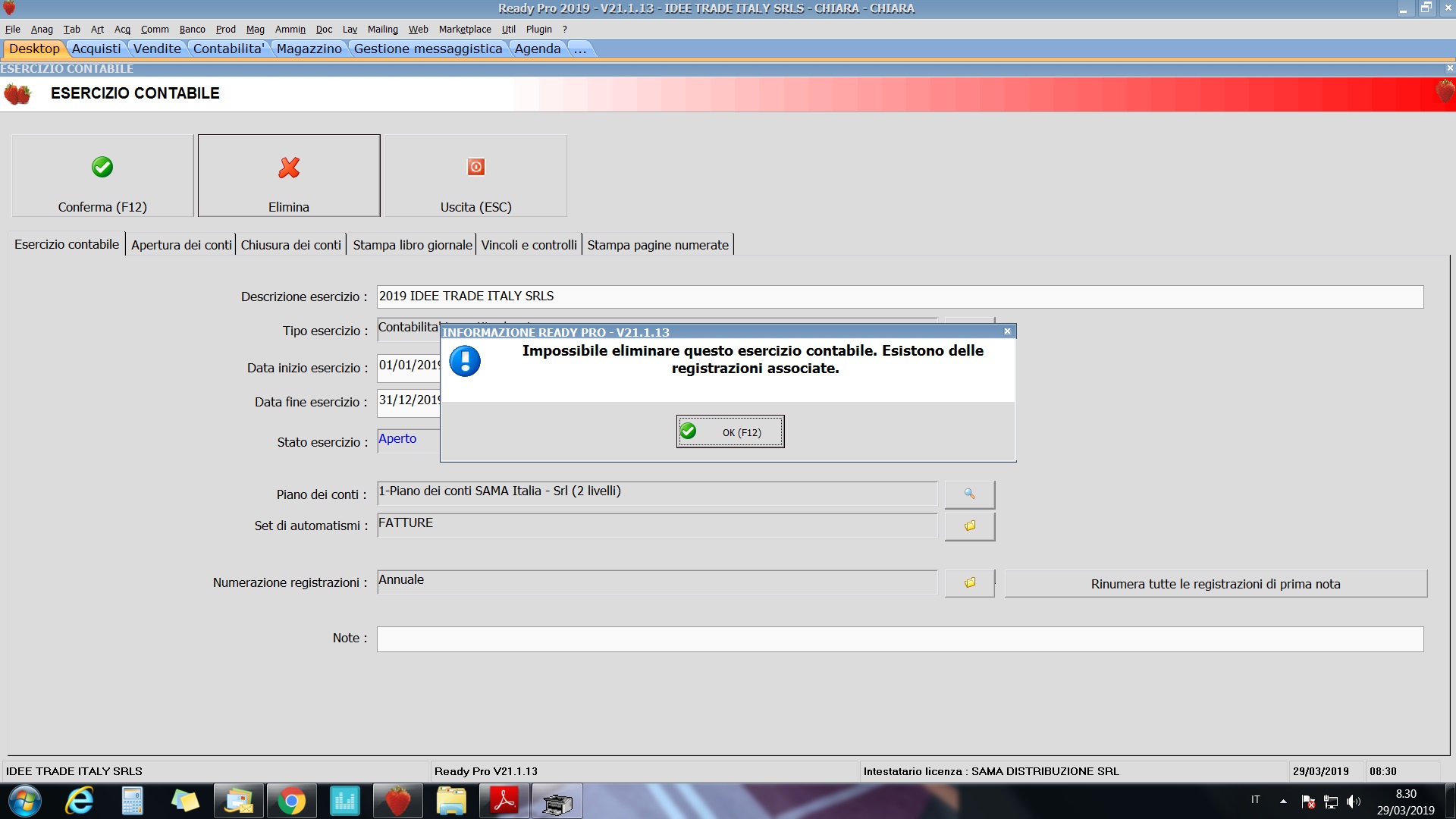Open the Banco menu

tap(193, 29)
